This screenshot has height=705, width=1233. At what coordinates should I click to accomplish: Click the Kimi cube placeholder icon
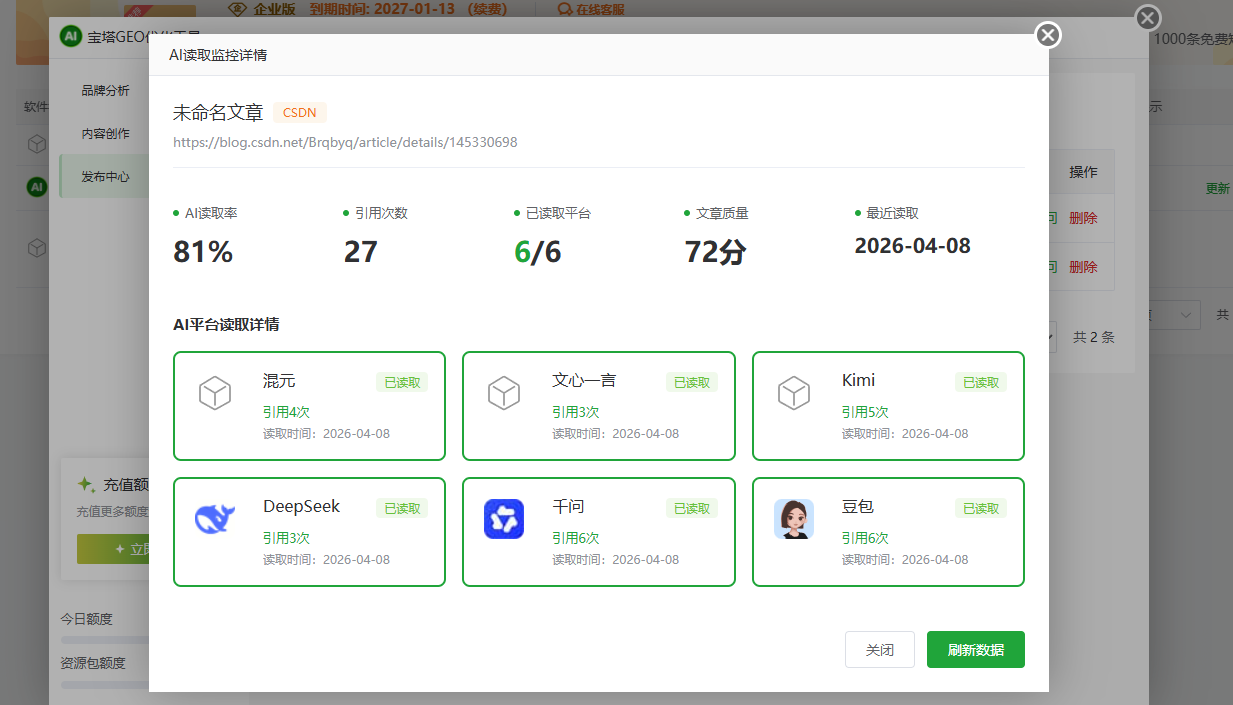coord(793,393)
